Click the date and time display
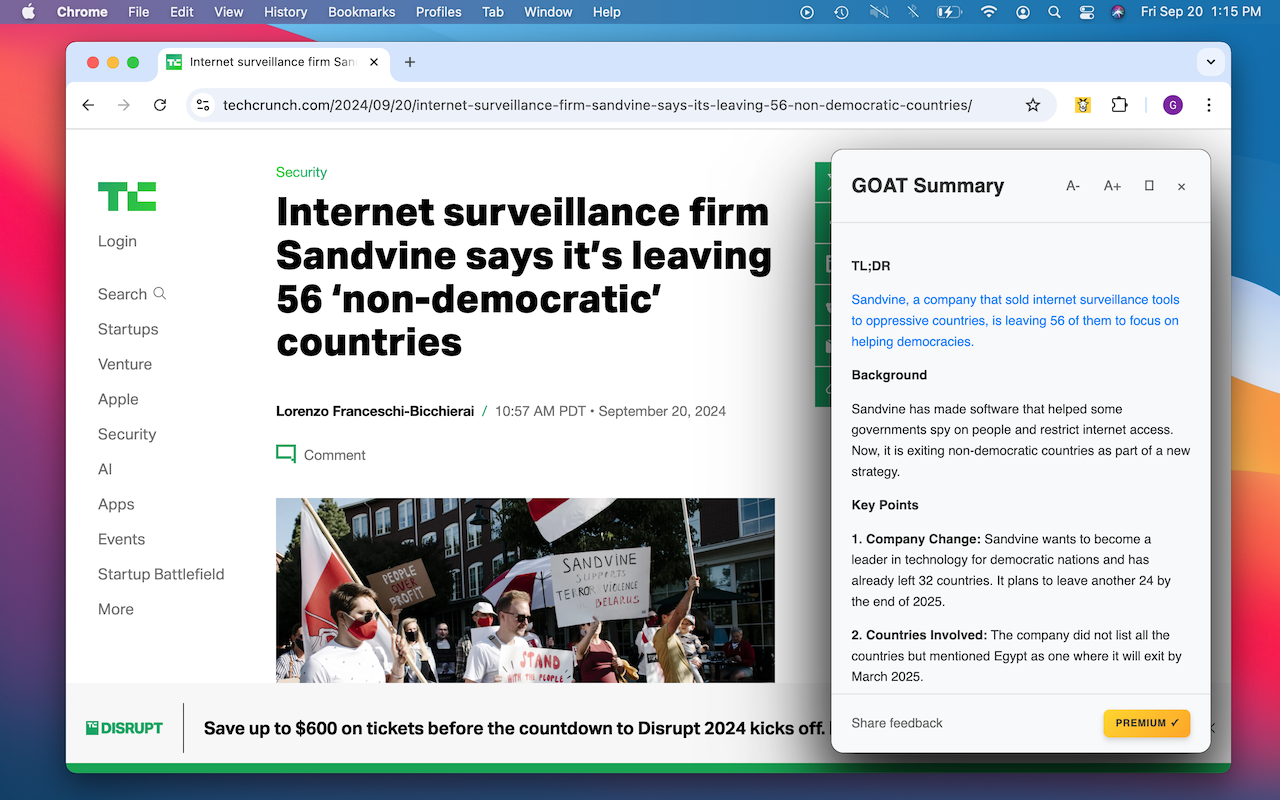This screenshot has width=1280, height=800. [x=1201, y=12]
